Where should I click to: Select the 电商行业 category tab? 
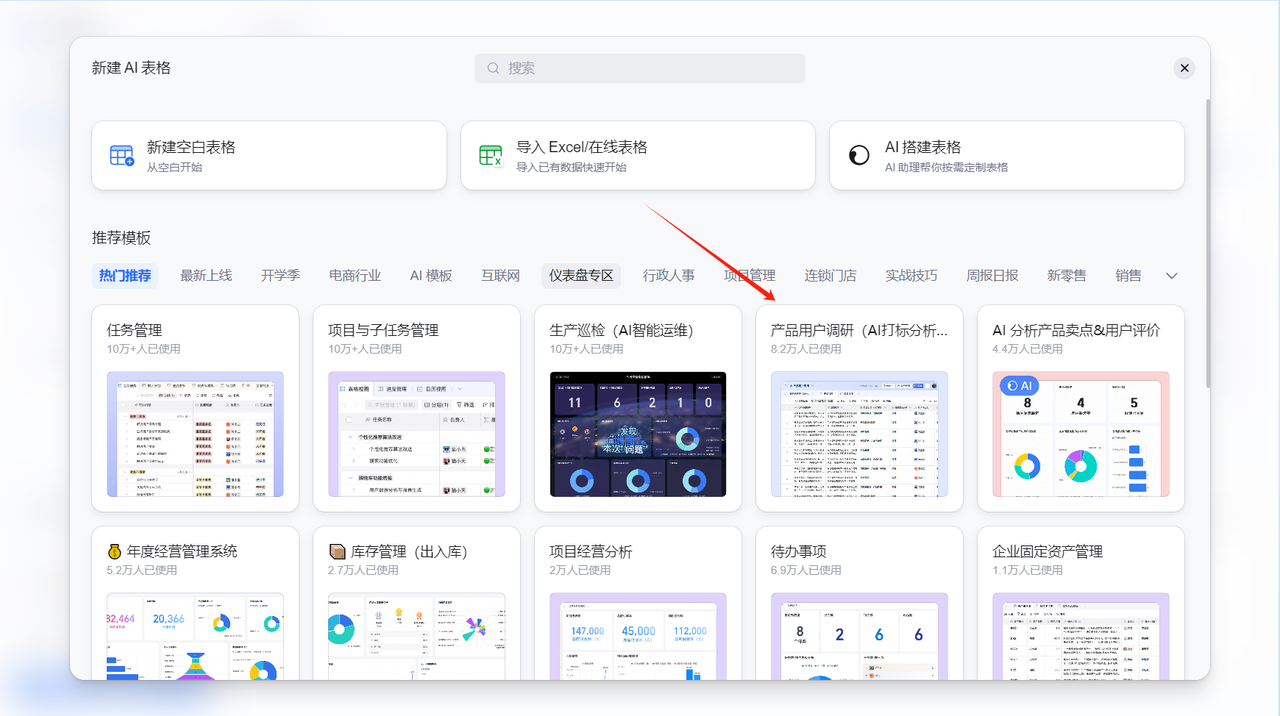click(x=355, y=276)
